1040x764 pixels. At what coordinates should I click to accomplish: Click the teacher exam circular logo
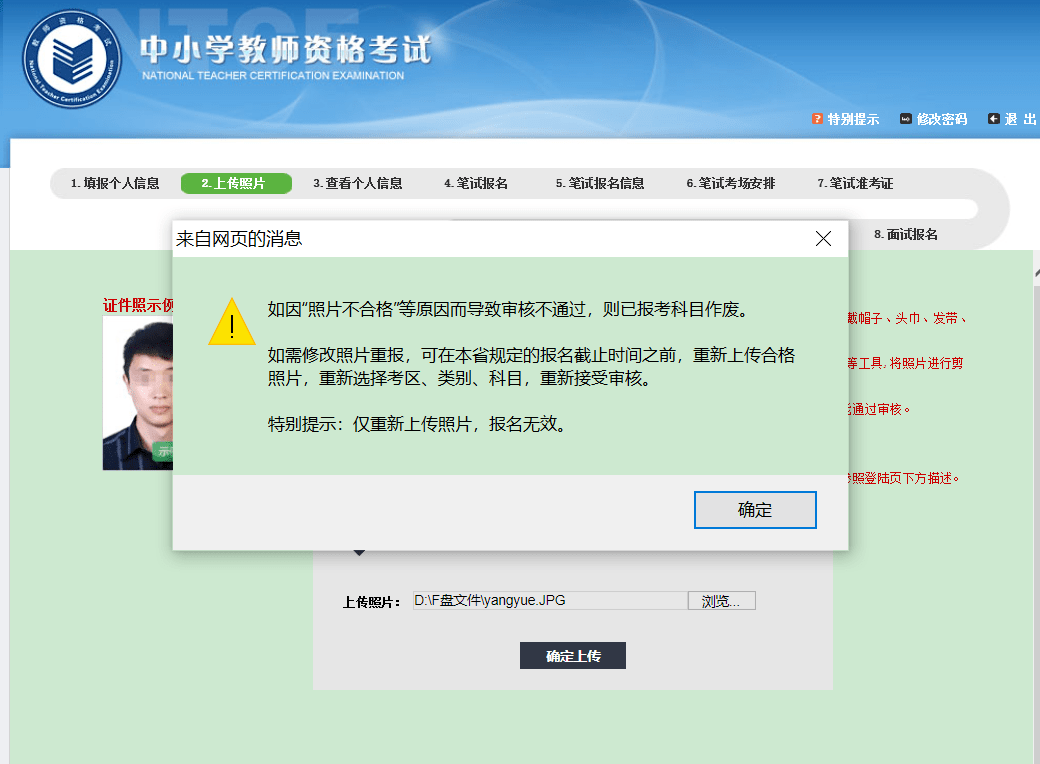72,59
